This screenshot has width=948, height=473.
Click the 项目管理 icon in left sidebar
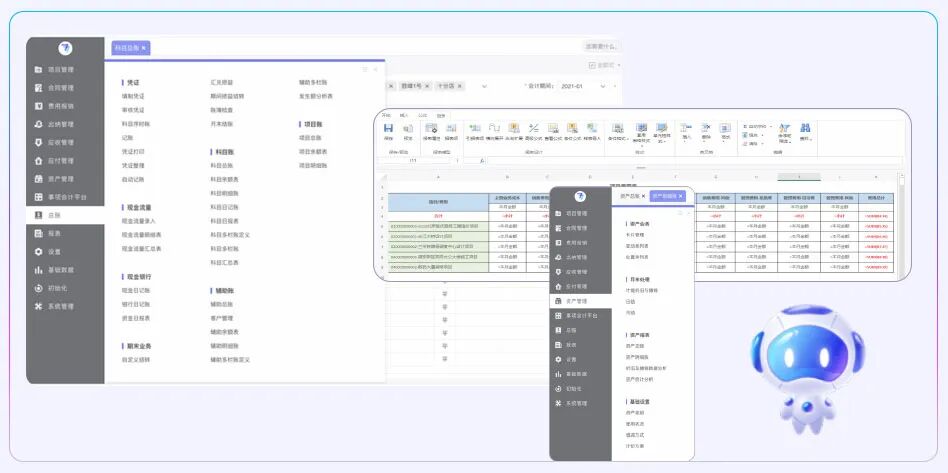(38, 70)
